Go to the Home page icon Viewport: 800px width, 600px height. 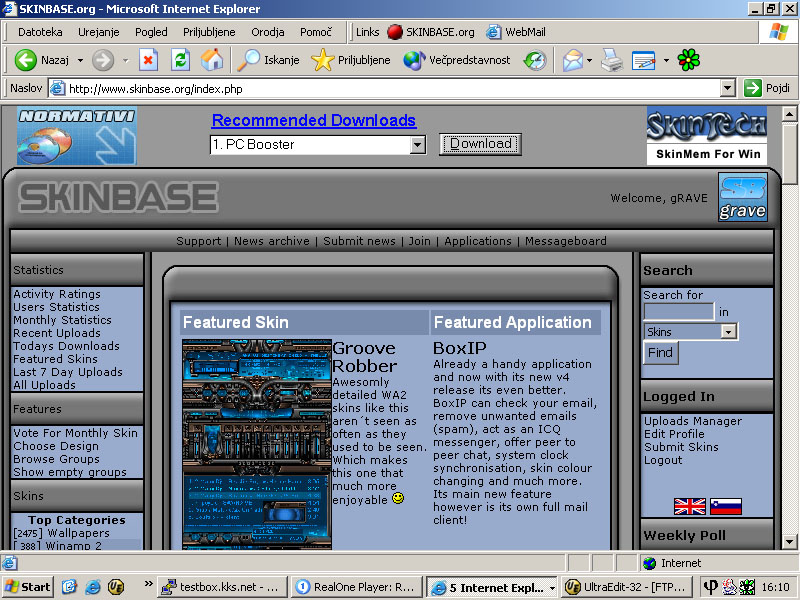[212, 60]
